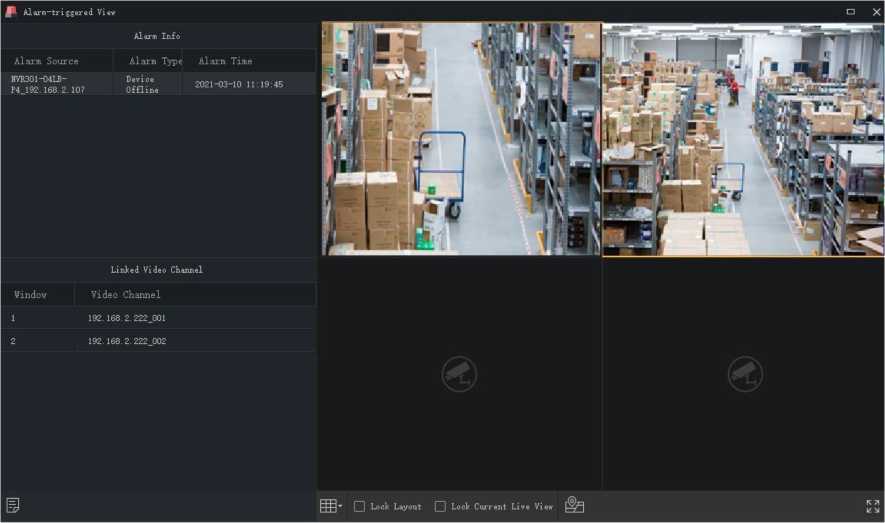Select the second warehouse overview live video
885x523 pixels.
point(743,139)
